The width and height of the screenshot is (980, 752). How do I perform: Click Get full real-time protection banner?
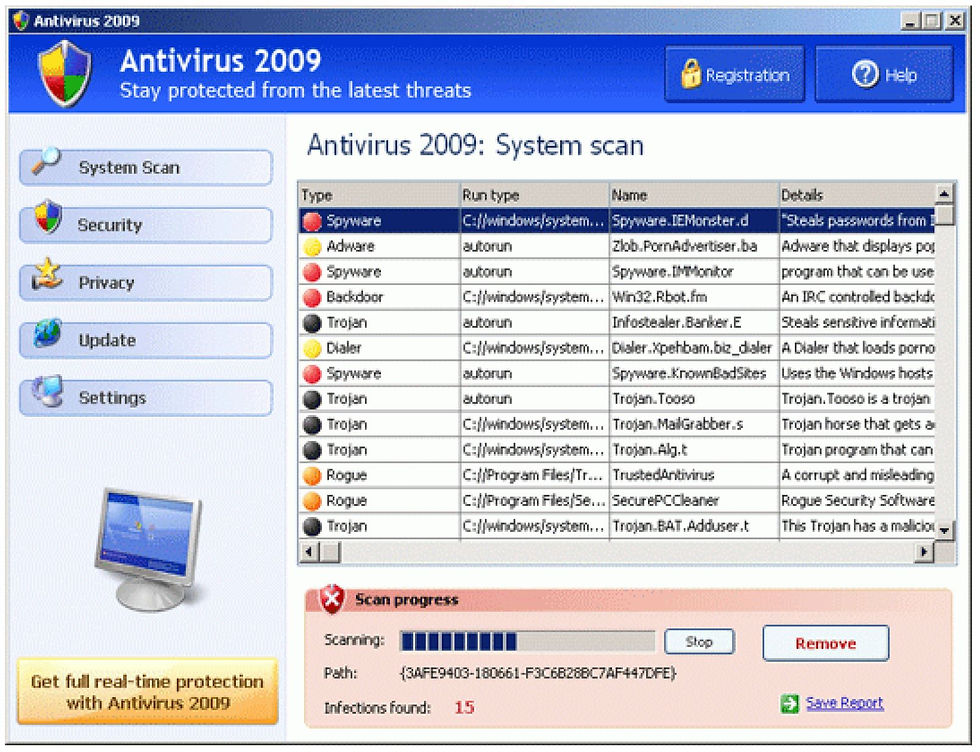pyautogui.click(x=148, y=691)
